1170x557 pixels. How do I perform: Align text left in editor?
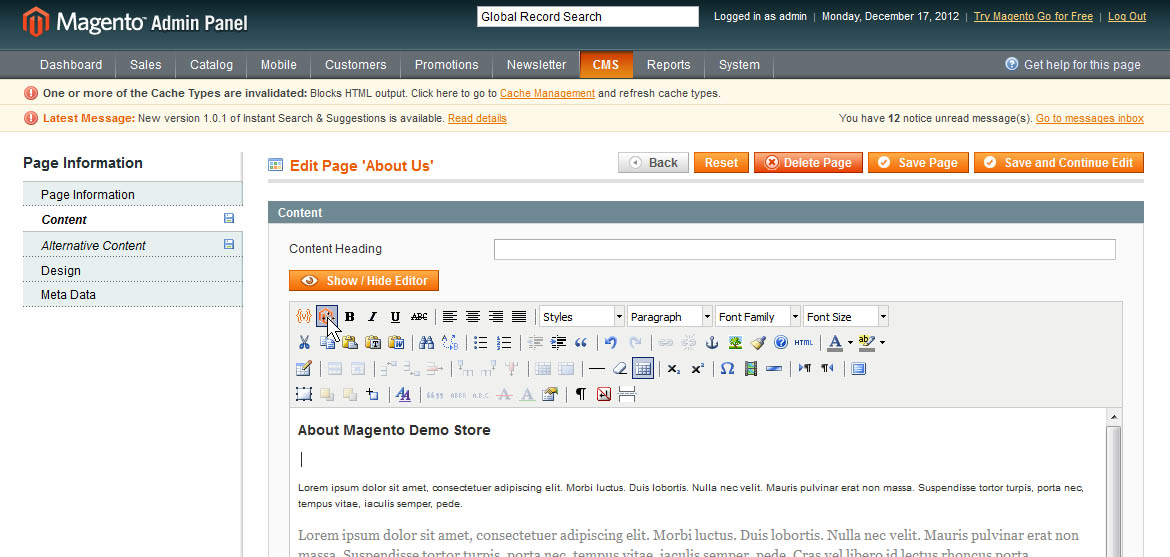449,317
